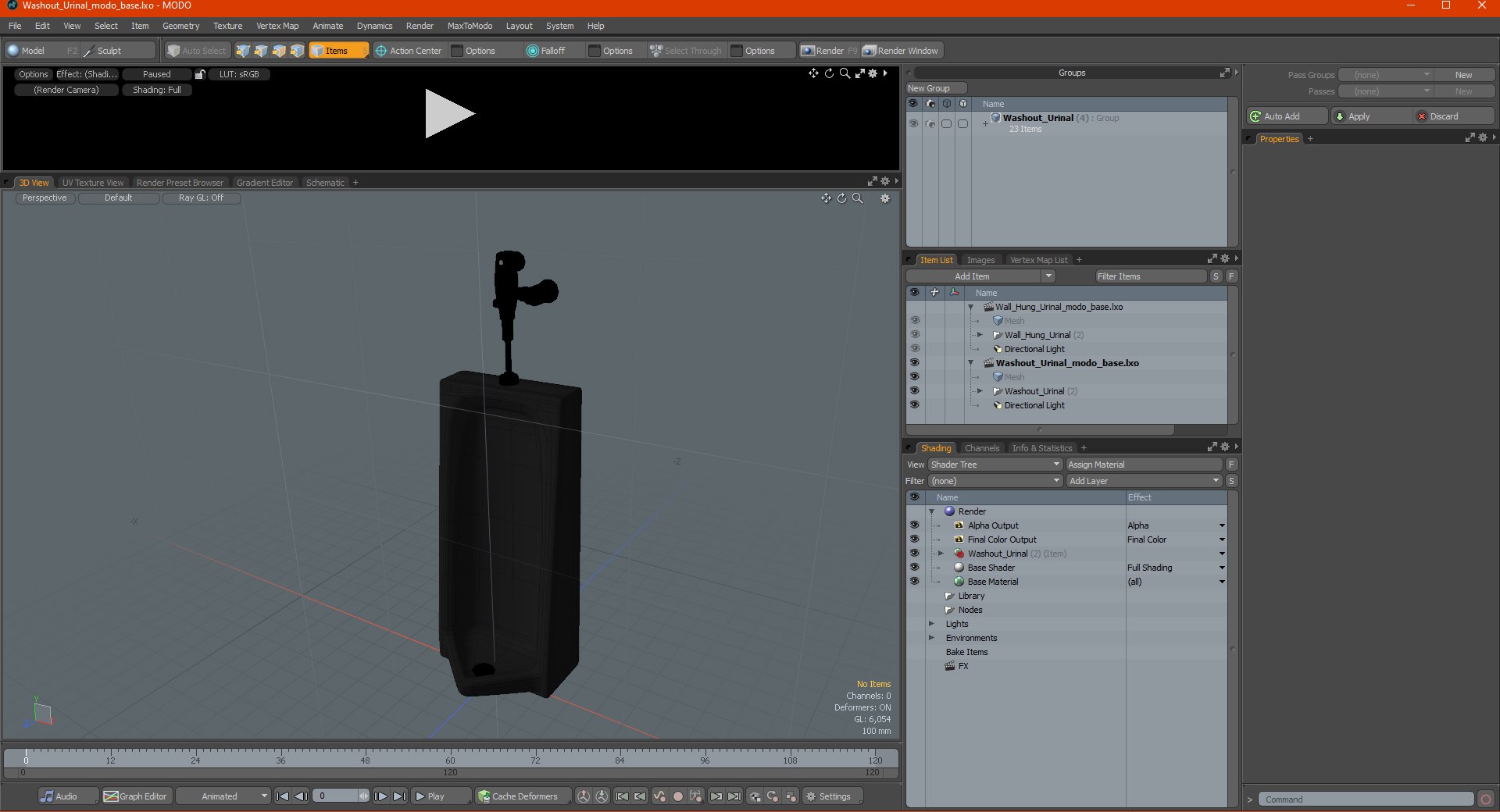Click the Command input field
This screenshot has width=1500, height=812.
pyautogui.click(x=1365, y=800)
